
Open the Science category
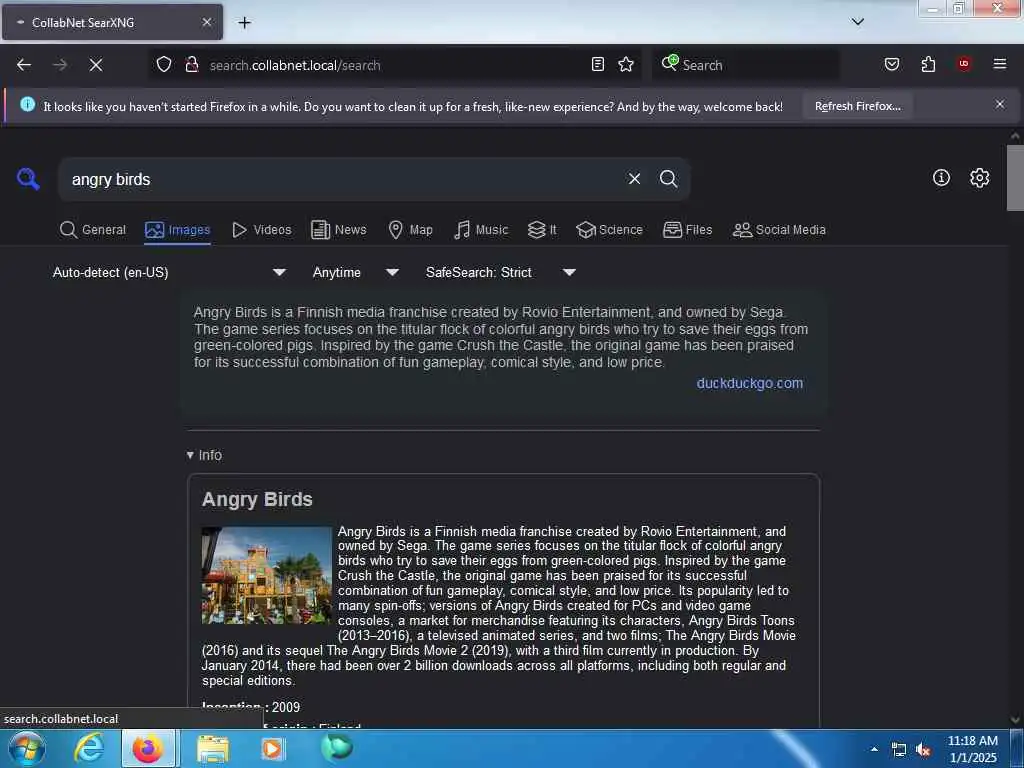point(609,230)
